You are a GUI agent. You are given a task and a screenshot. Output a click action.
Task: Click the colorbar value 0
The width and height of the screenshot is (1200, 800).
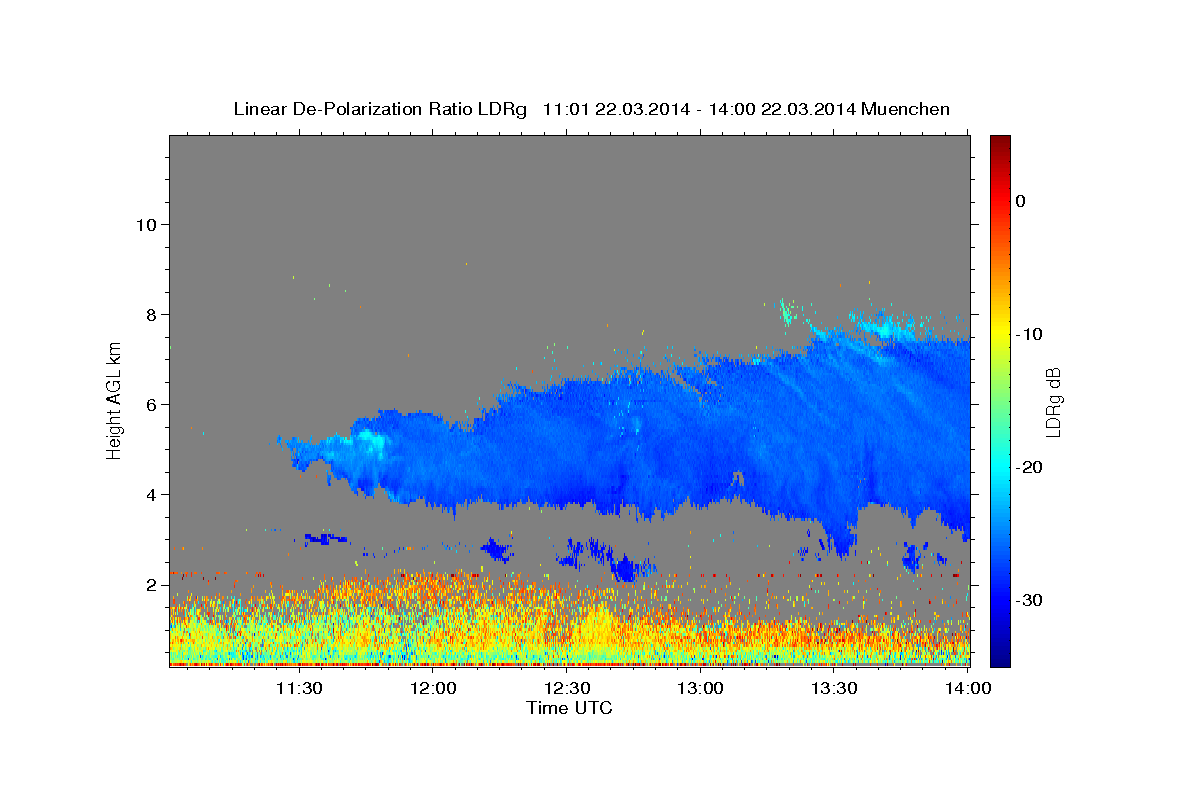click(x=1021, y=201)
